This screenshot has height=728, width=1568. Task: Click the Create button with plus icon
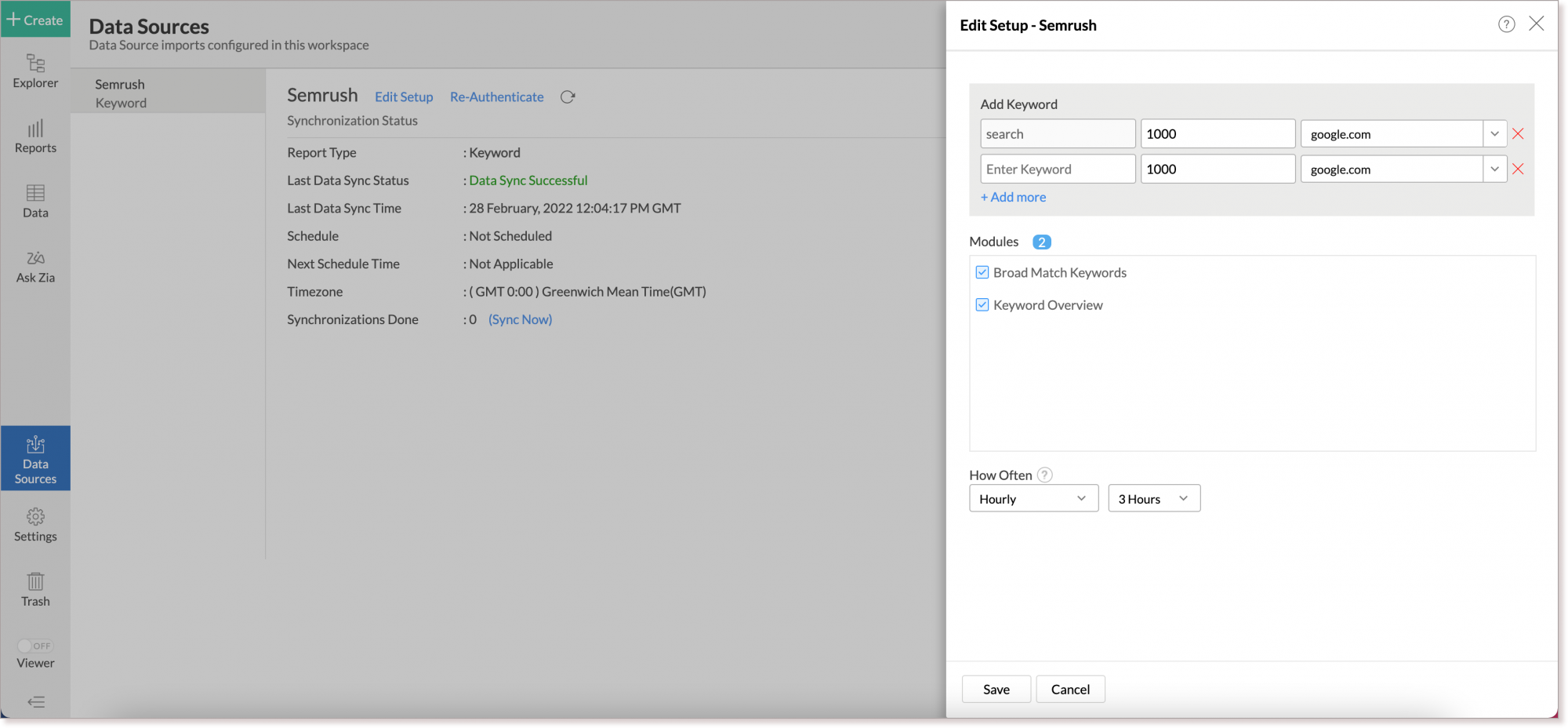(x=35, y=20)
